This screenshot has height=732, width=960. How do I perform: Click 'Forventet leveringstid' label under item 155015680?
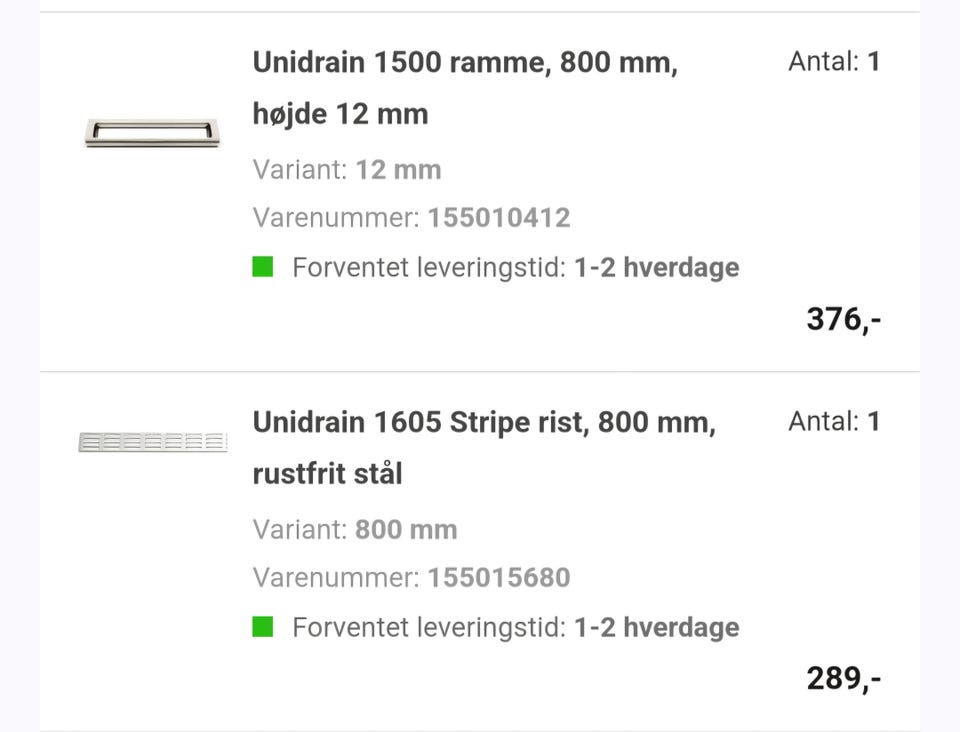[429, 628]
